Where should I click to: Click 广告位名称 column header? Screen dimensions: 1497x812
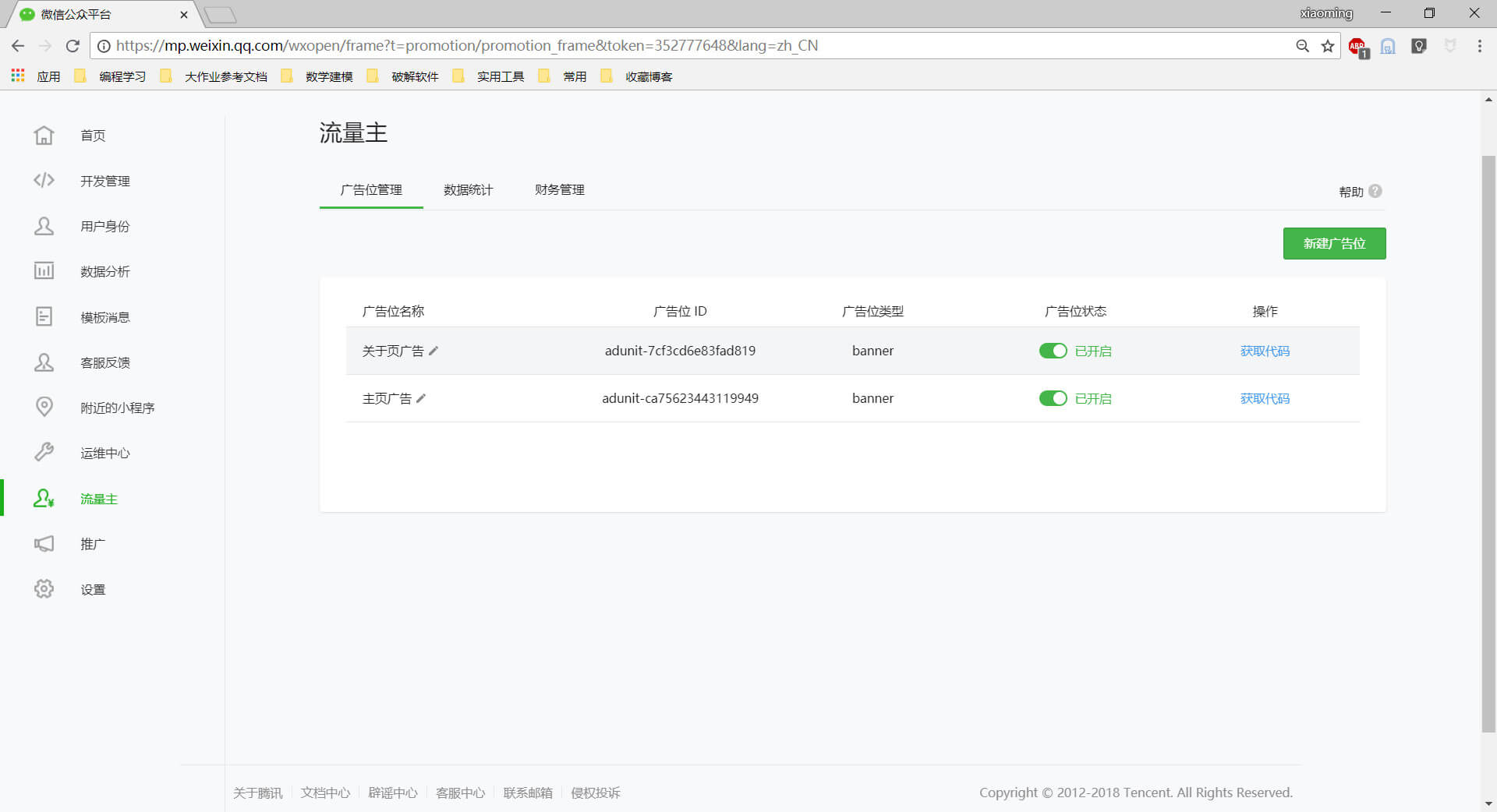tap(393, 311)
